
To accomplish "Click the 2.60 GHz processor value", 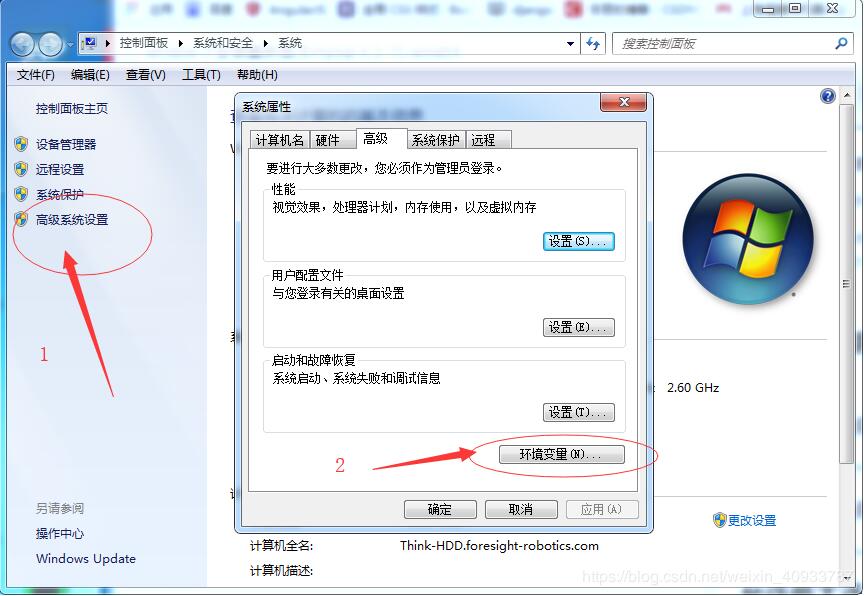I will click(x=693, y=388).
